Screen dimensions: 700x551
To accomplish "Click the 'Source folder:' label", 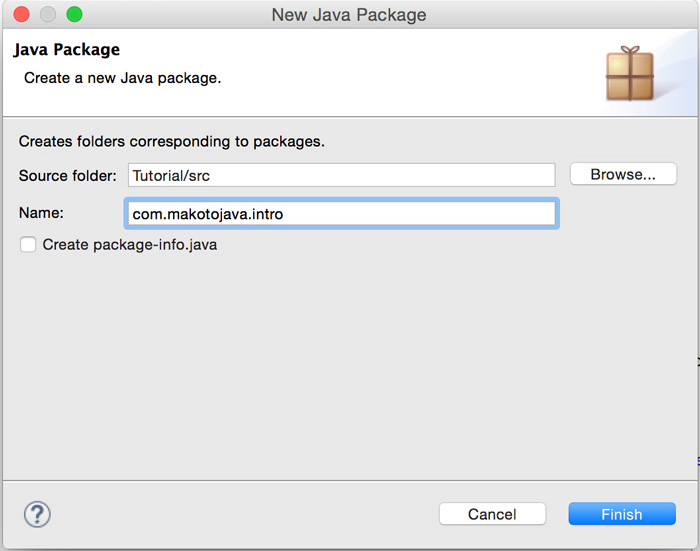I will tap(68, 175).
